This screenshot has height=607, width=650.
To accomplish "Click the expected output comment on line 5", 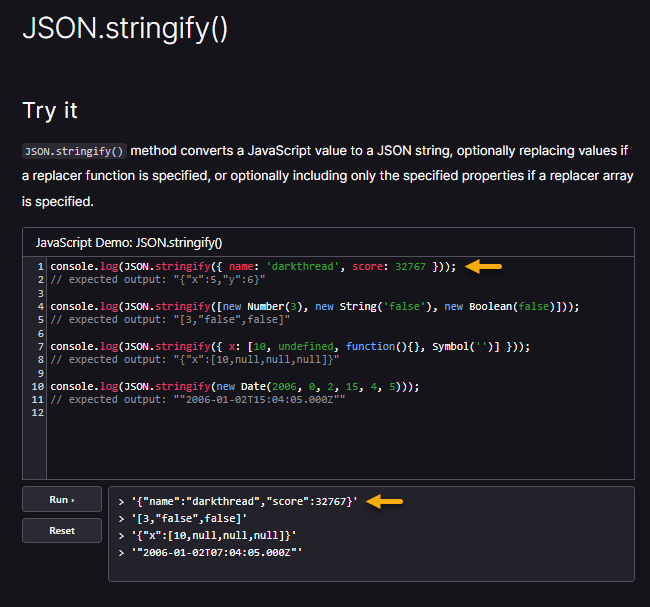I will (170, 319).
